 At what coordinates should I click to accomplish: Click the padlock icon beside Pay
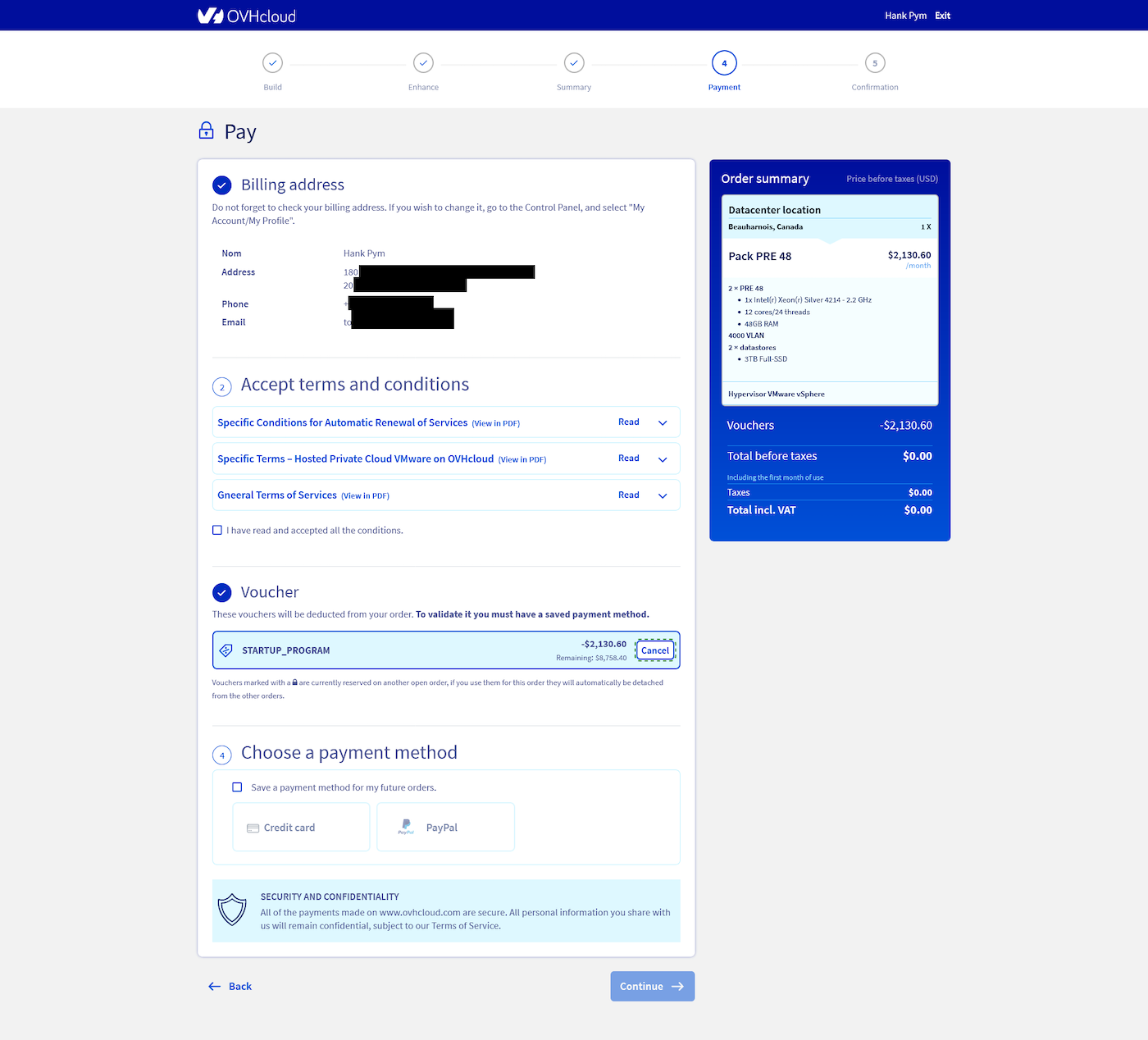[x=207, y=131]
